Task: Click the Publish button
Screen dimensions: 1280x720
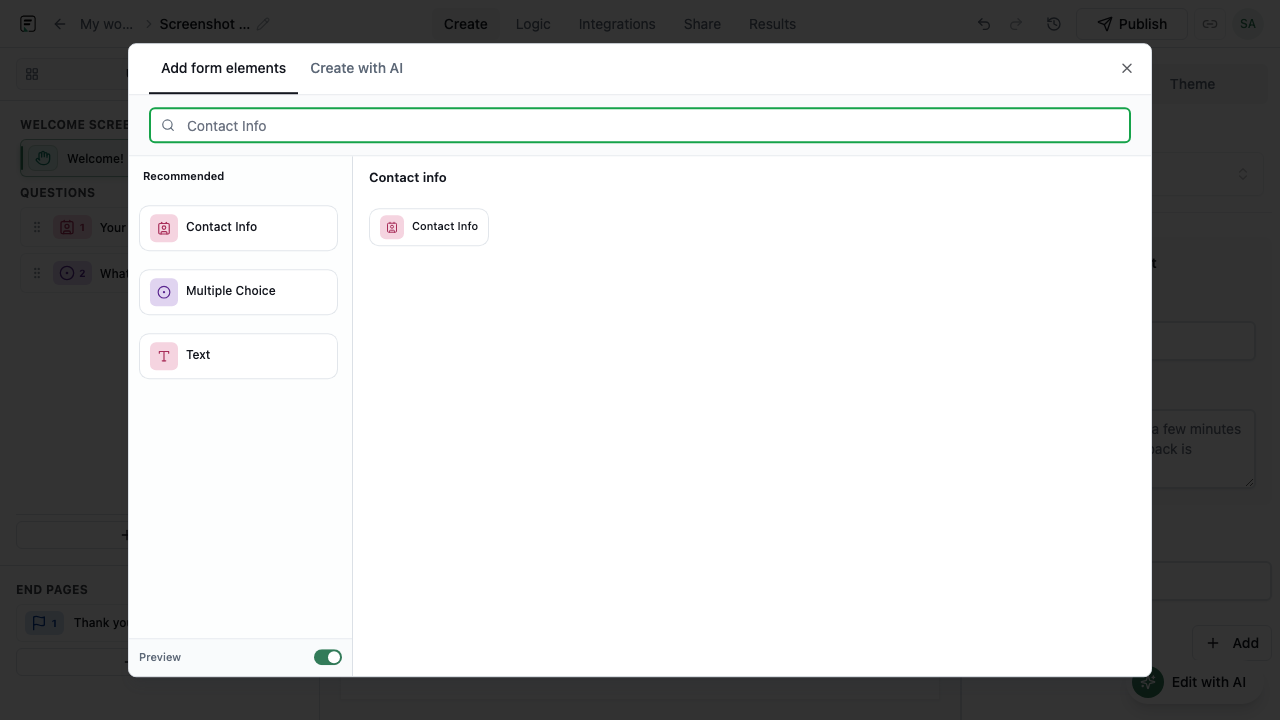Action: click(x=1132, y=24)
